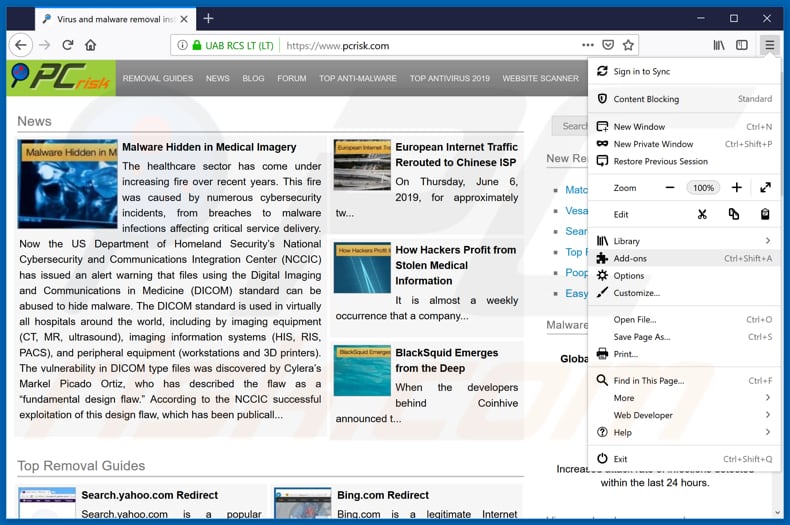Open the home page via house icon
The image size is (790, 525).
coord(91,45)
